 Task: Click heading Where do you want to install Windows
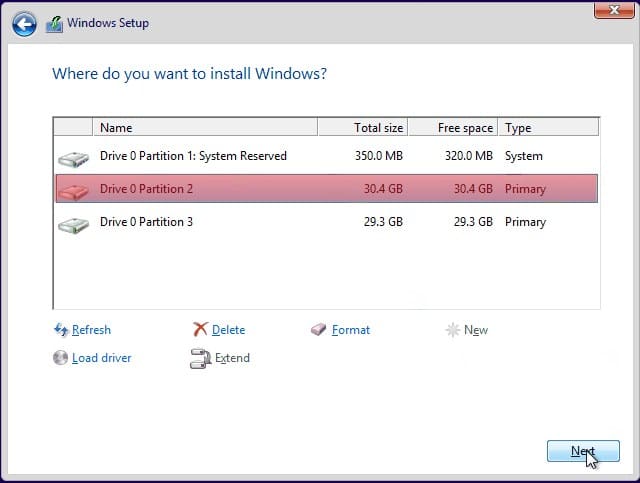189,74
